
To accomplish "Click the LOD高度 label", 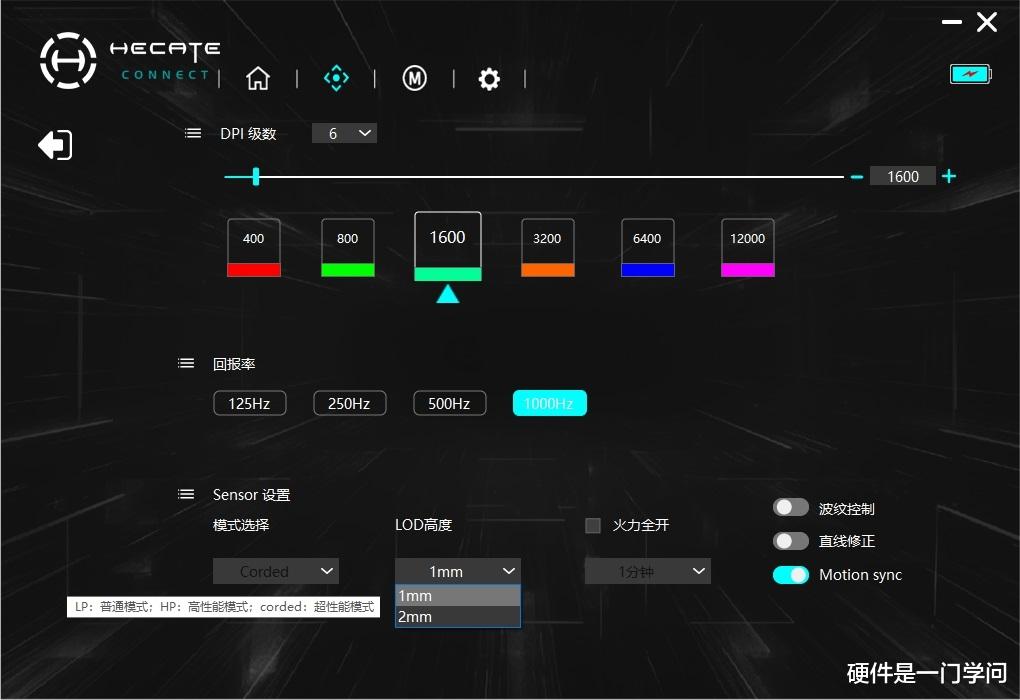I will pos(423,525).
